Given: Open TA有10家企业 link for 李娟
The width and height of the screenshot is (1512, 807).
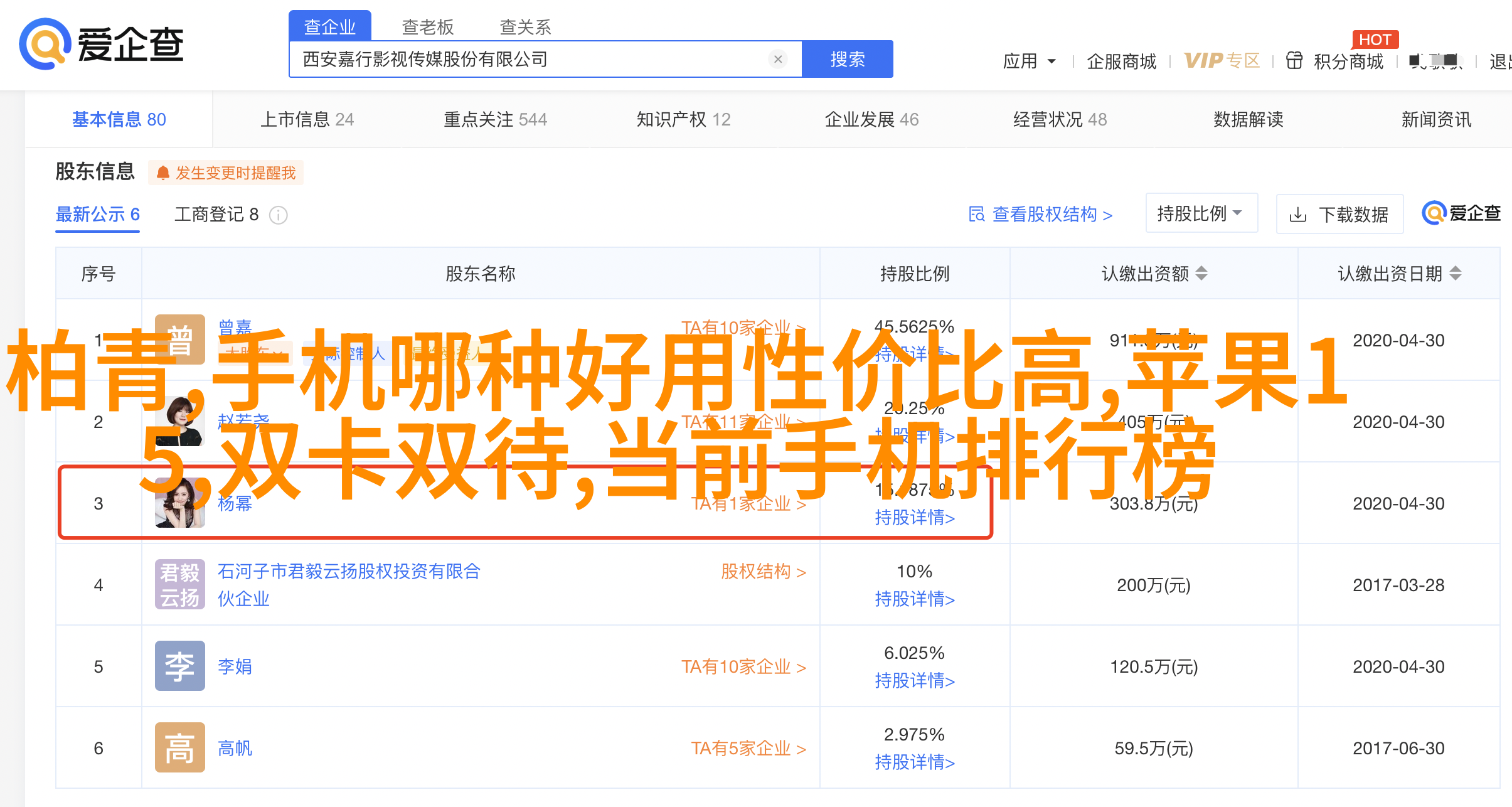Looking at the screenshot, I should click(744, 666).
